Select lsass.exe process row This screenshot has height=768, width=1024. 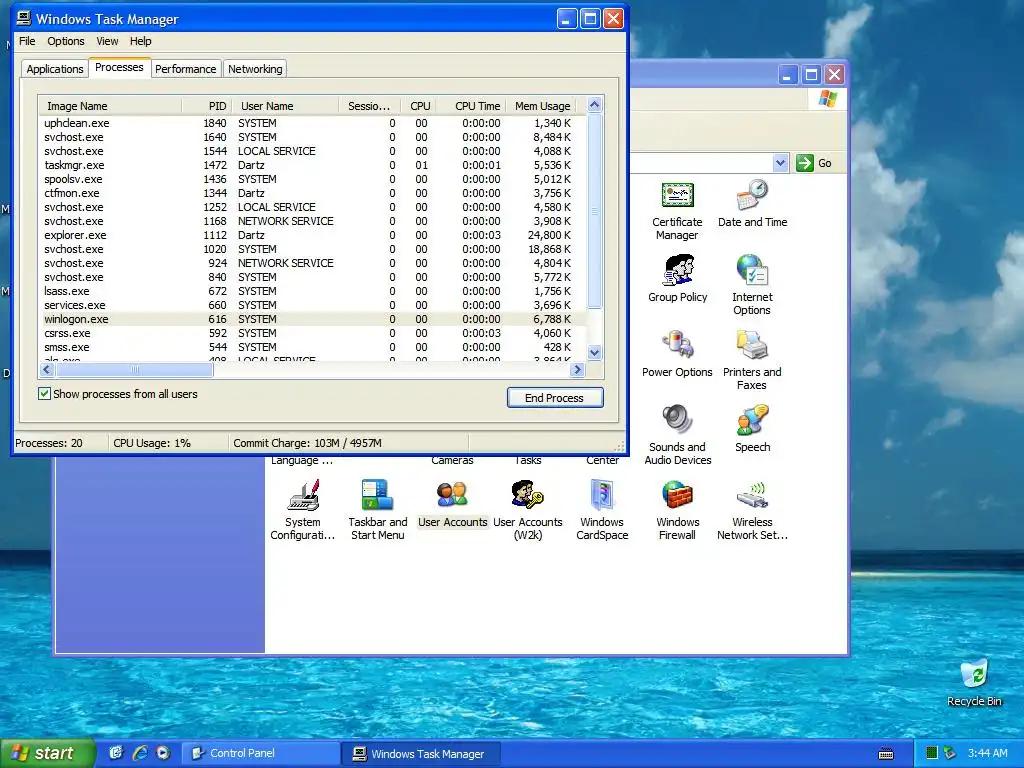[312, 291]
